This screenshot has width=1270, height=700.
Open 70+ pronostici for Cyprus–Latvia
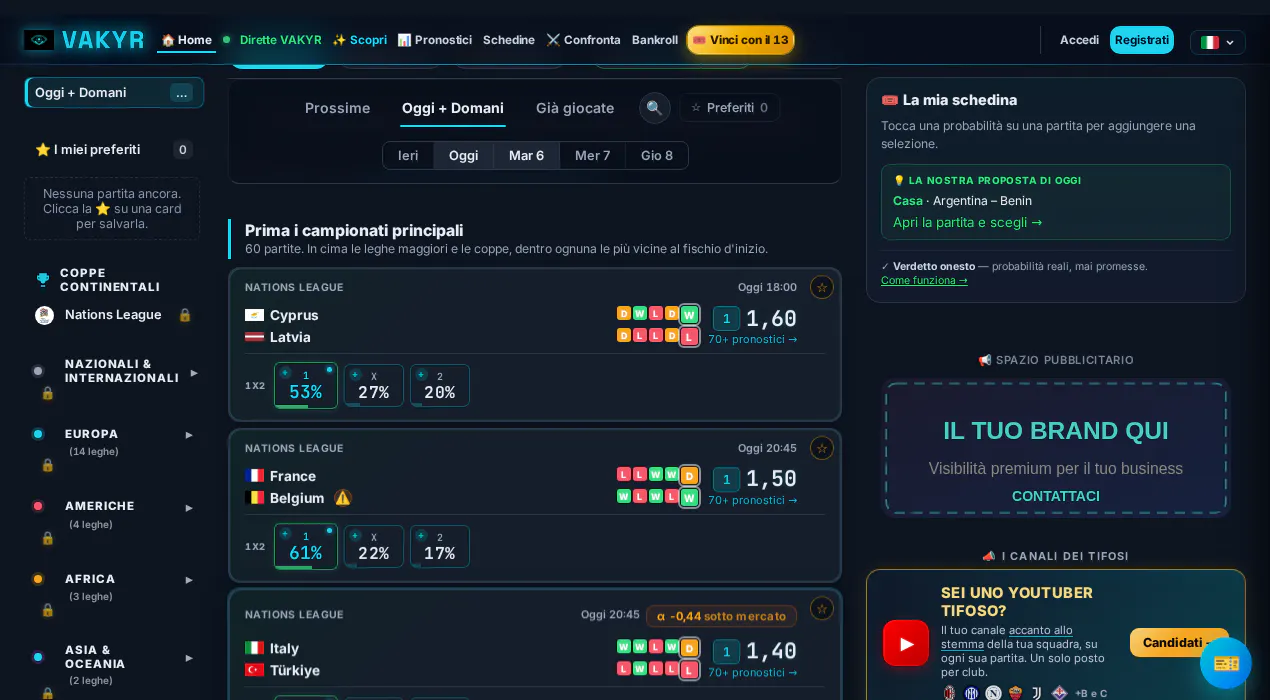(x=753, y=339)
